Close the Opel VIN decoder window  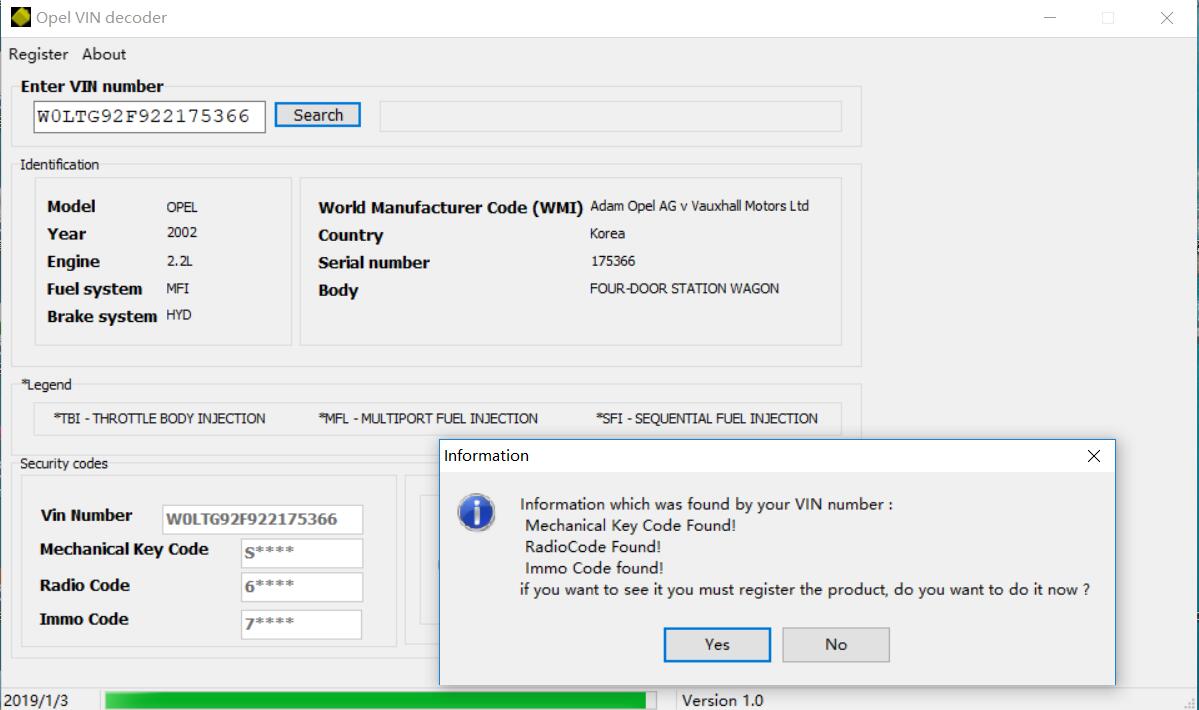click(1166, 18)
